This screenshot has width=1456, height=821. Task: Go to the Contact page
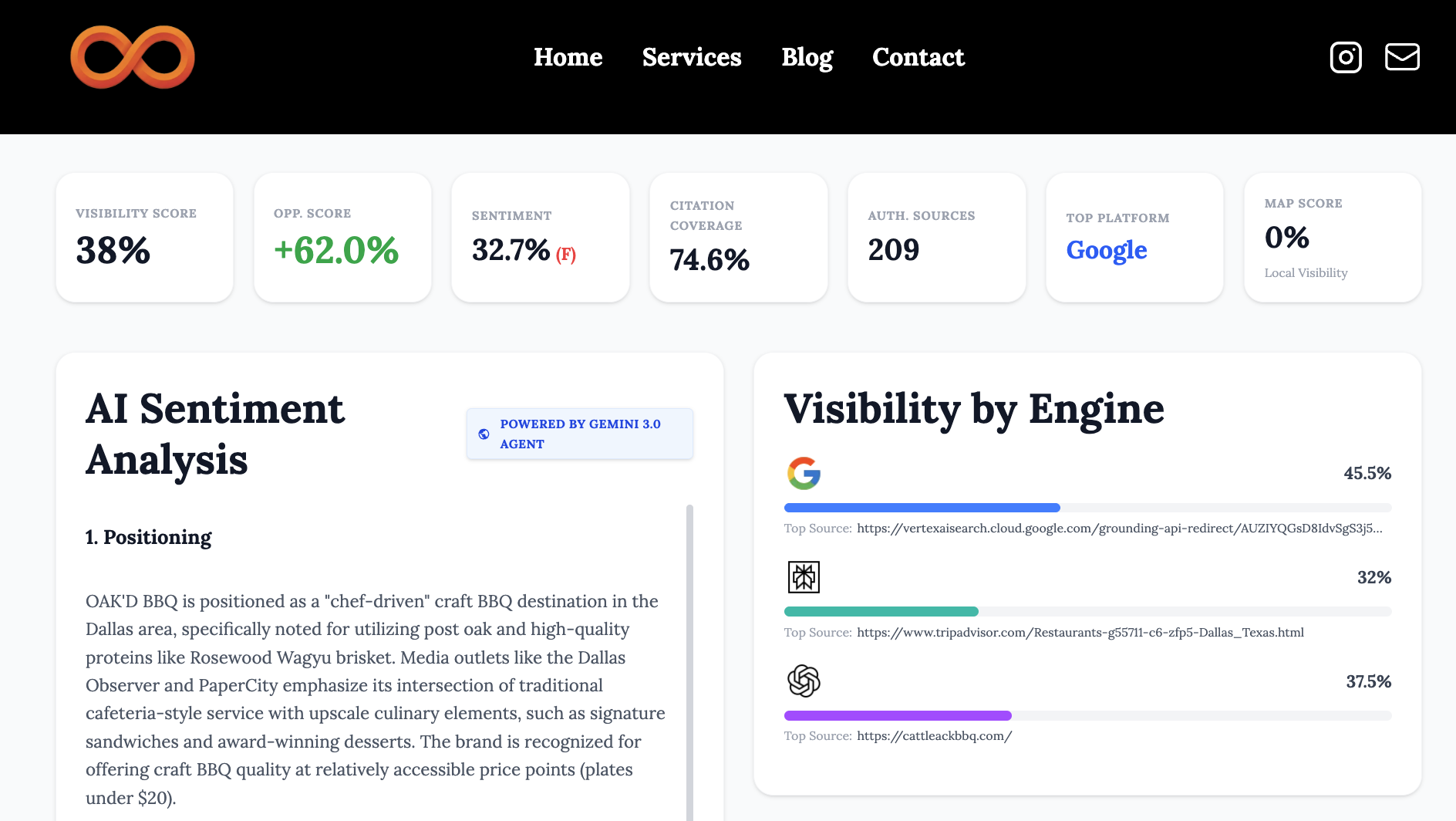point(918,57)
